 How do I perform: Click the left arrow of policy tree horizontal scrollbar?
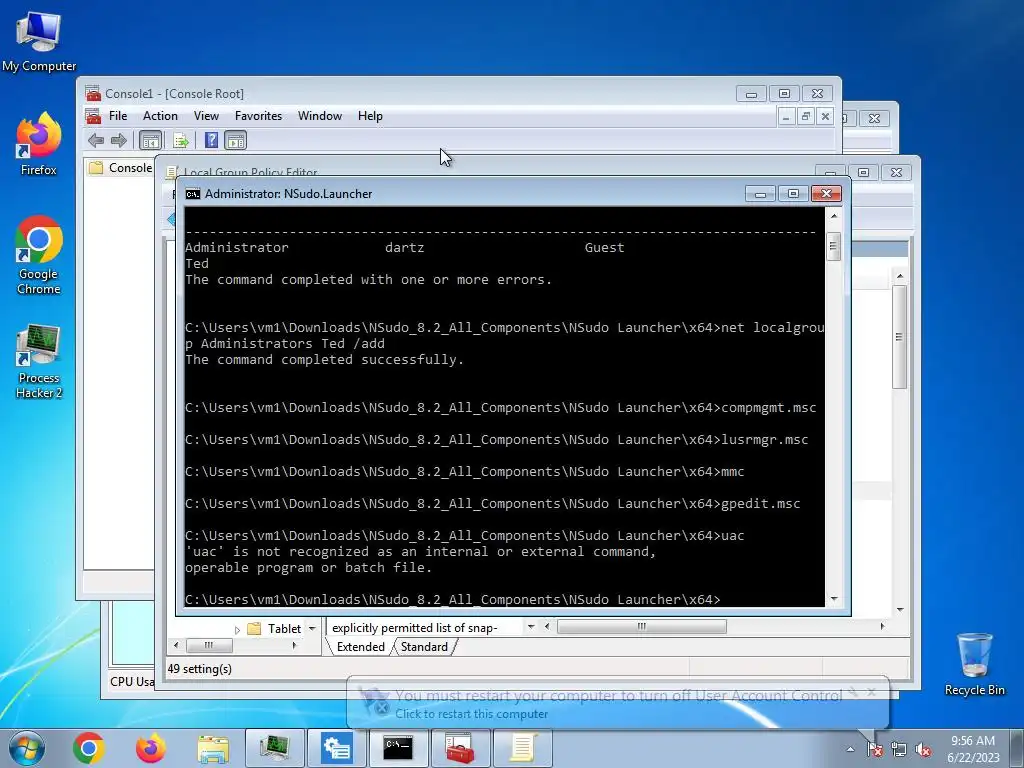(x=176, y=645)
